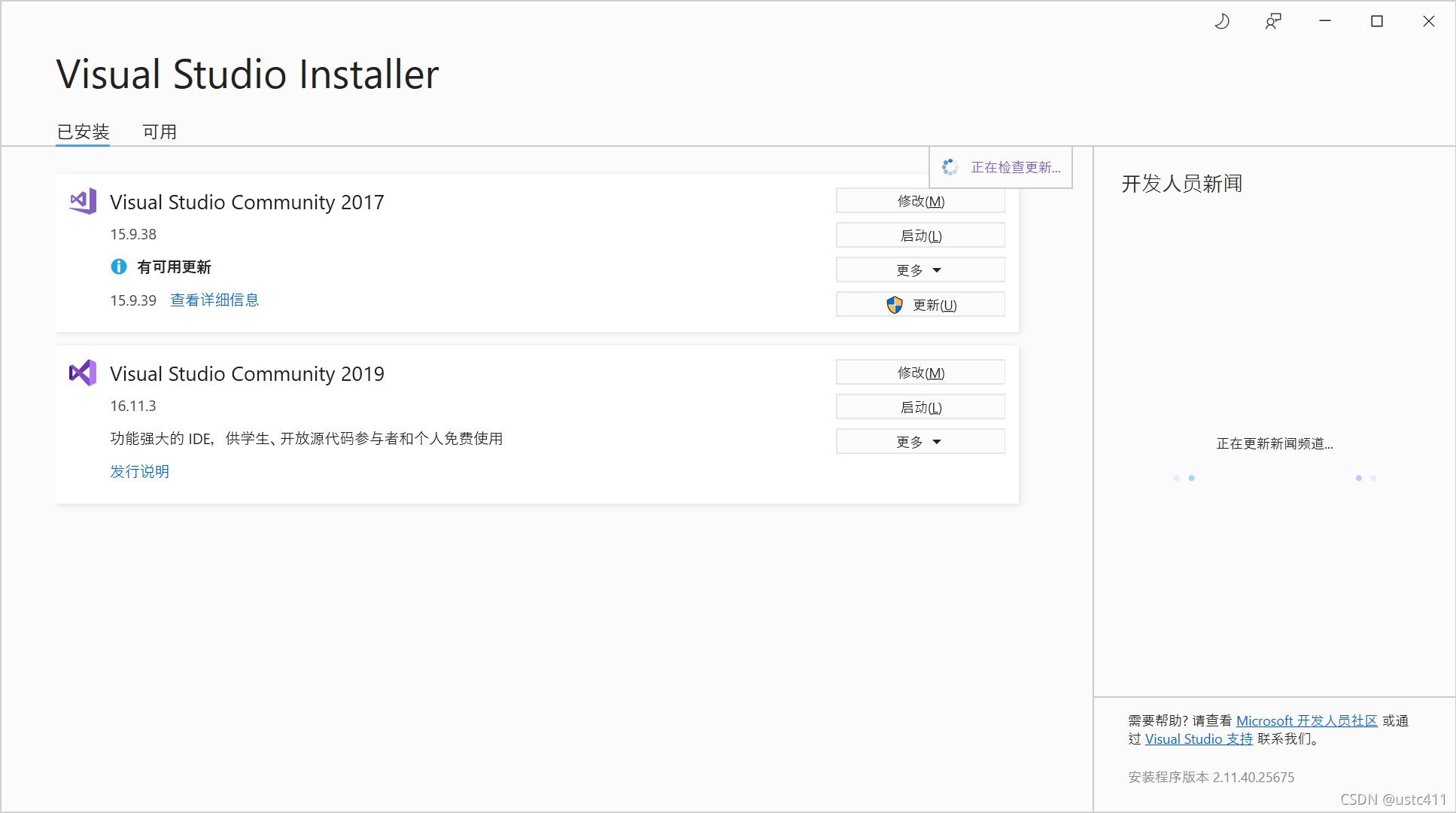Image resolution: width=1456 pixels, height=813 pixels.
Task: Click the available version 15.9.39
Action: coord(133,300)
